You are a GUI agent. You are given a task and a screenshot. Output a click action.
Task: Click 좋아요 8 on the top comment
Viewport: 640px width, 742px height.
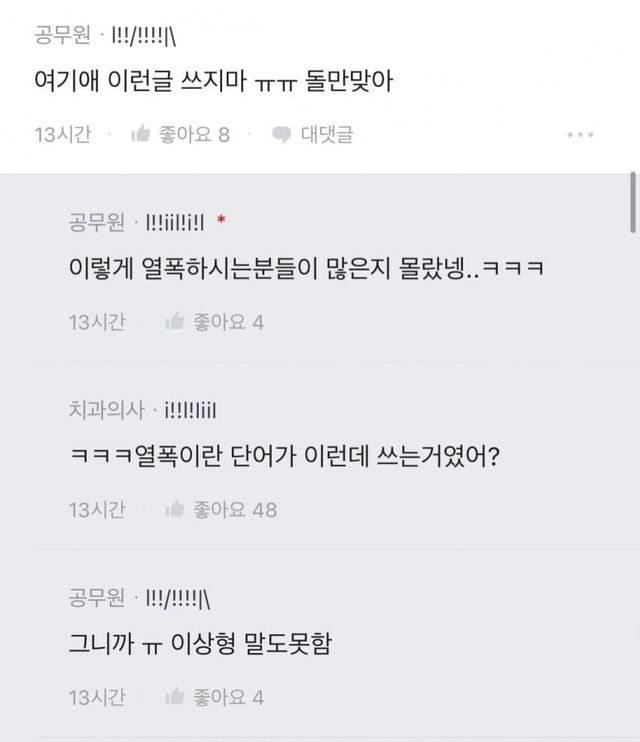(x=194, y=134)
